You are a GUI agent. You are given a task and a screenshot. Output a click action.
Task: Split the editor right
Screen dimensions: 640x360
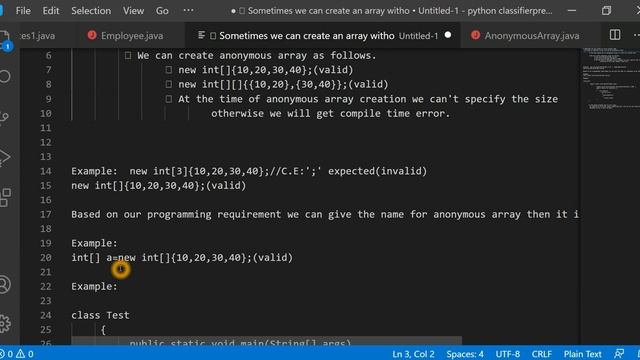click(615, 35)
